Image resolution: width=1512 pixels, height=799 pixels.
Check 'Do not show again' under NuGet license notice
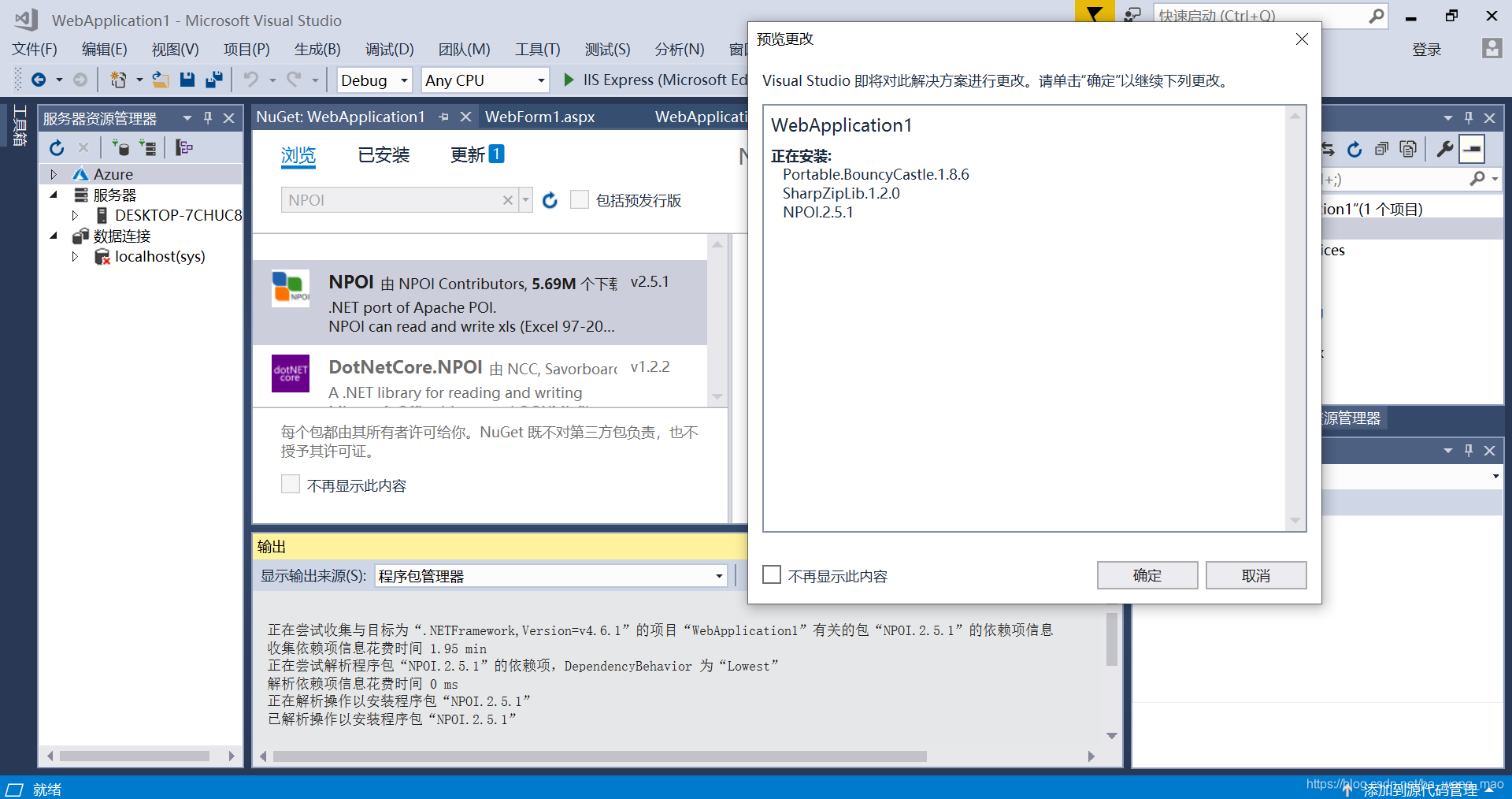pos(290,484)
